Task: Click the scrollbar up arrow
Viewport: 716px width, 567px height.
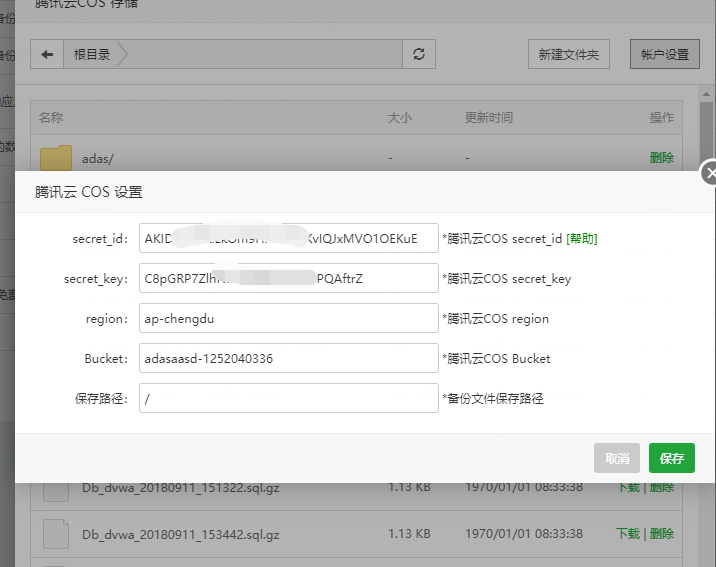Action: (706, 94)
